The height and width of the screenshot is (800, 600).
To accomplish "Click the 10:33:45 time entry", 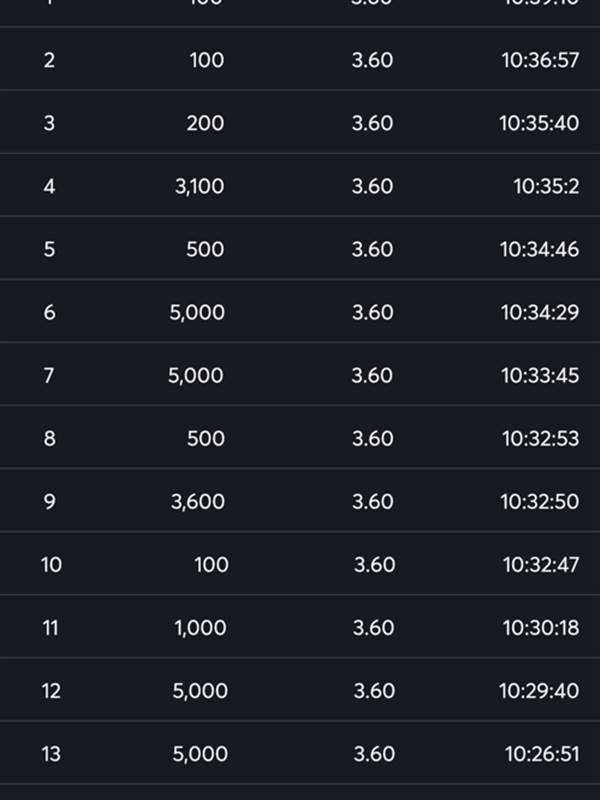I will pos(540,376).
